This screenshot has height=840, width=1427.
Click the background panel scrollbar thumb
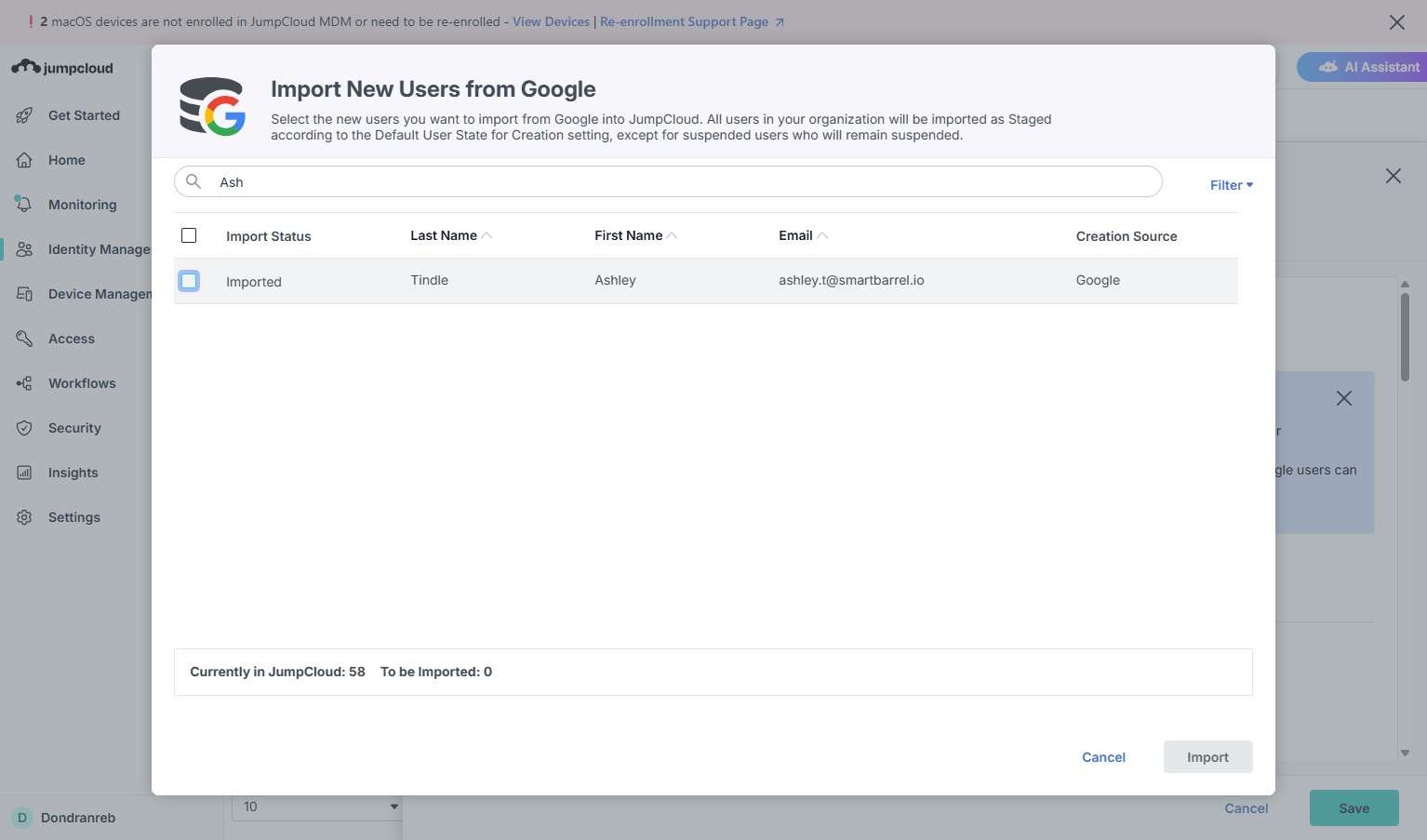pos(1405,337)
